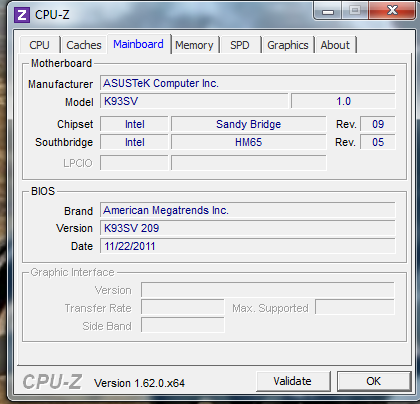Close the CPU-Z window

pos(392,11)
